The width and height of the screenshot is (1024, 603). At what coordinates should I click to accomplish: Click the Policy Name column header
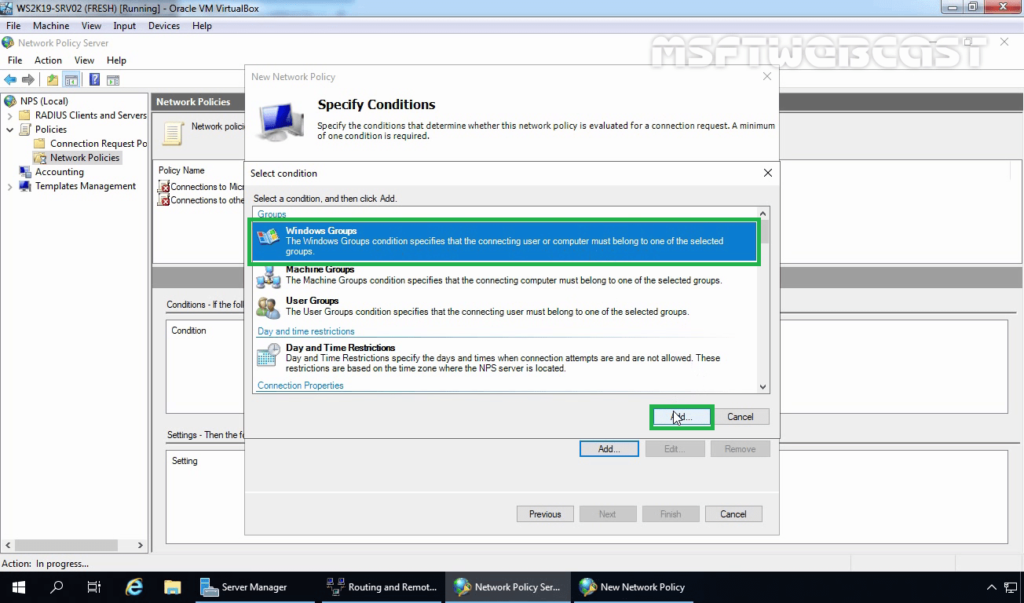pyautogui.click(x=182, y=171)
